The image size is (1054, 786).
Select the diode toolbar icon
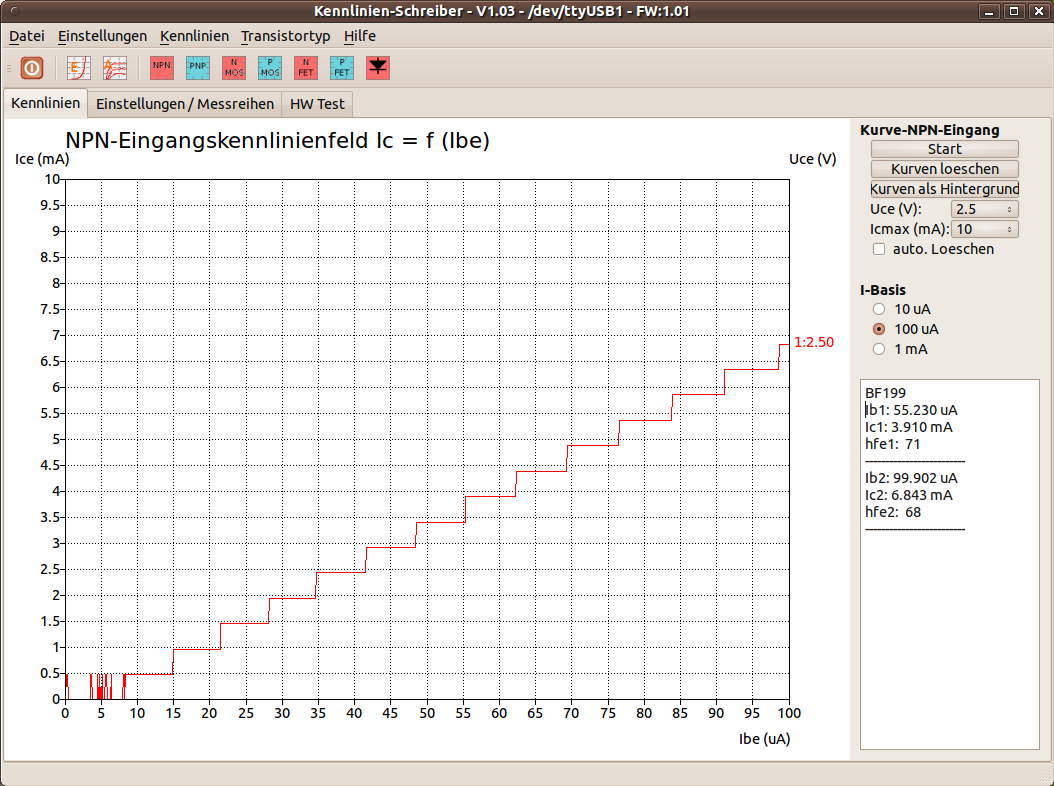coord(377,68)
